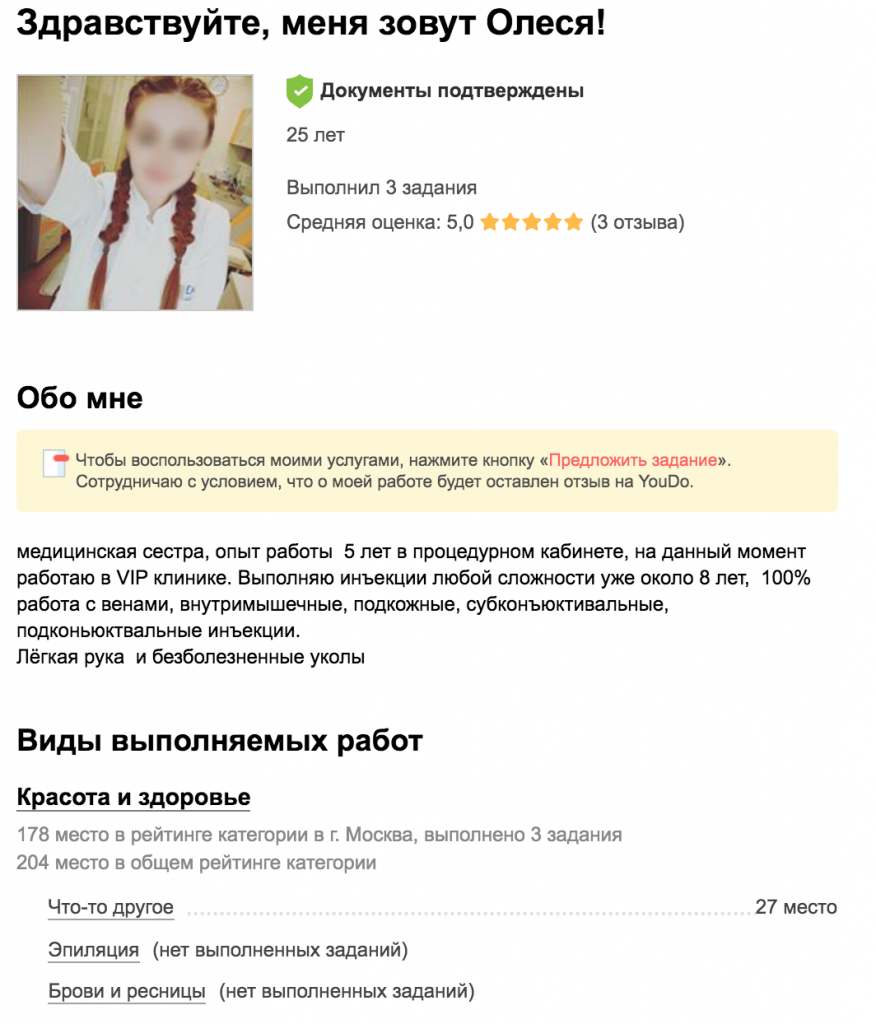The image size is (876, 1024).
Task: Open the 'Красота и здоровье' category
Action: click(133, 797)
